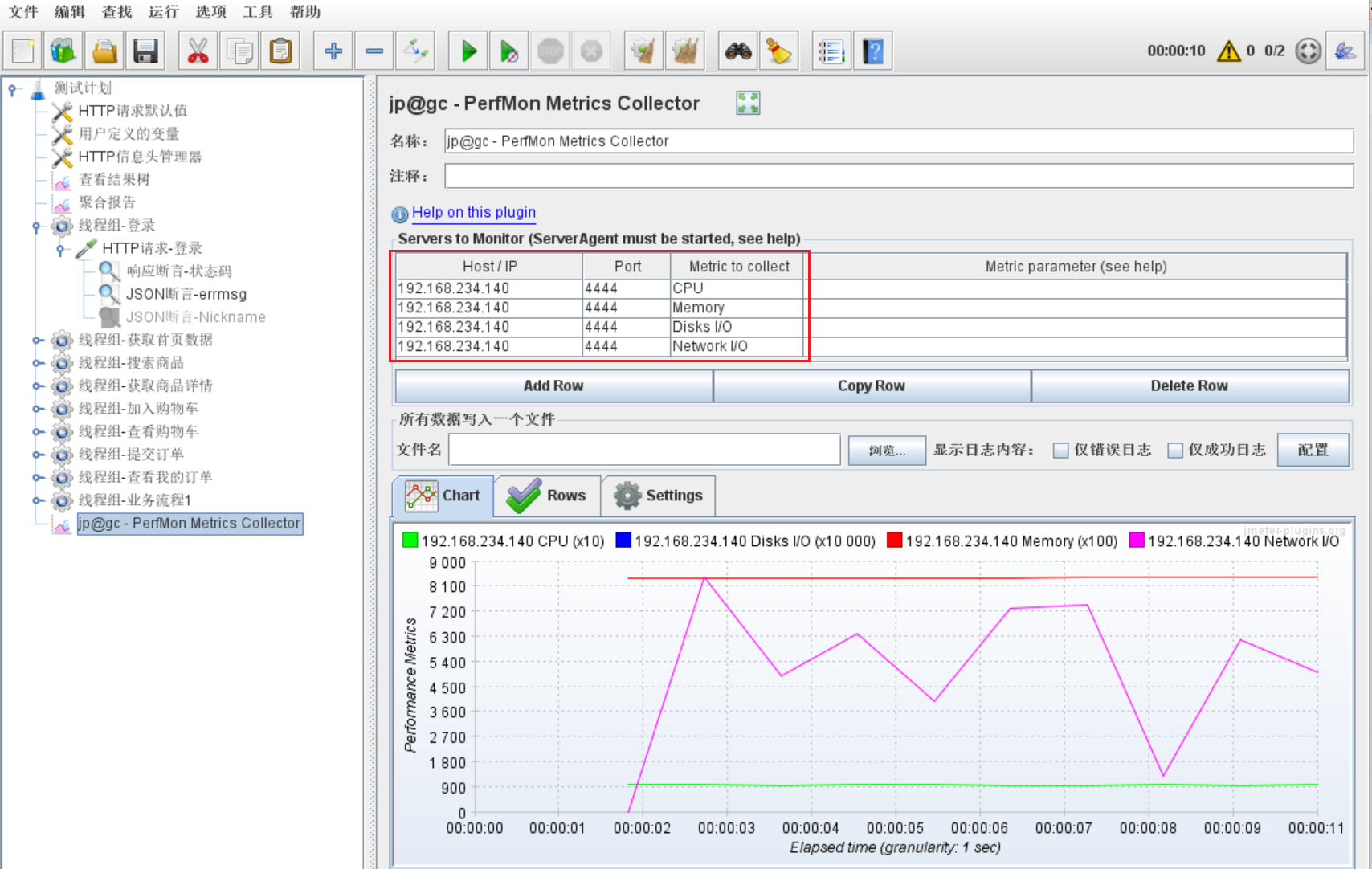
Task: Expand all nodes with plus icon
Action: [x=333, y=51]
